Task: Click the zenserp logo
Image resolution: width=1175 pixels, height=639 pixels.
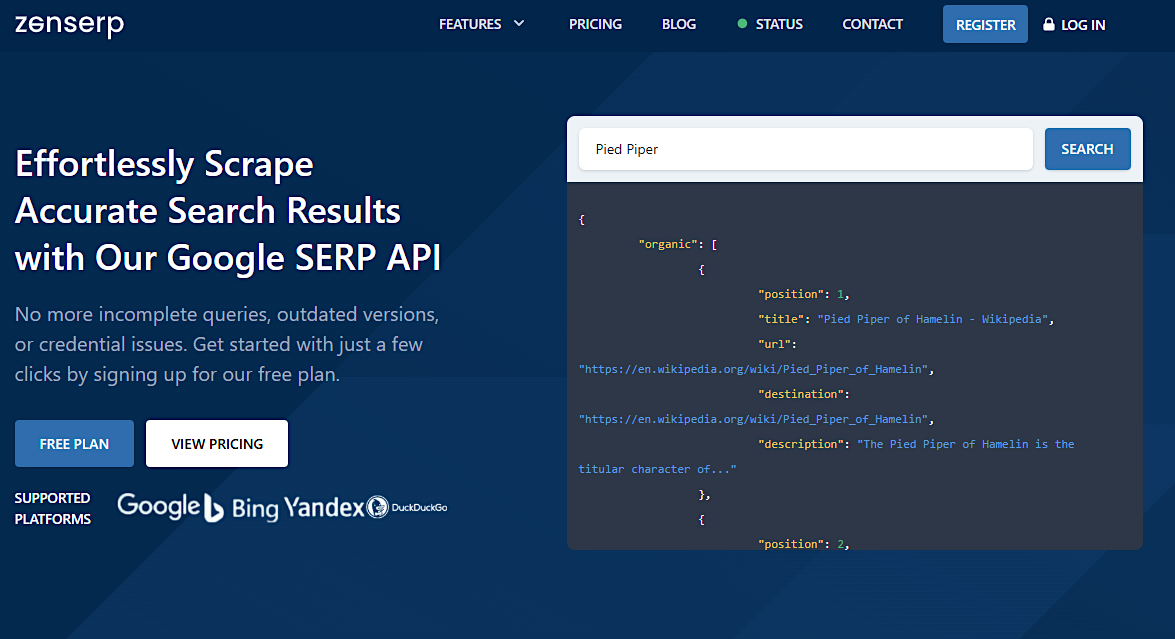Action: pyautogui.click(x=70, y=24)
